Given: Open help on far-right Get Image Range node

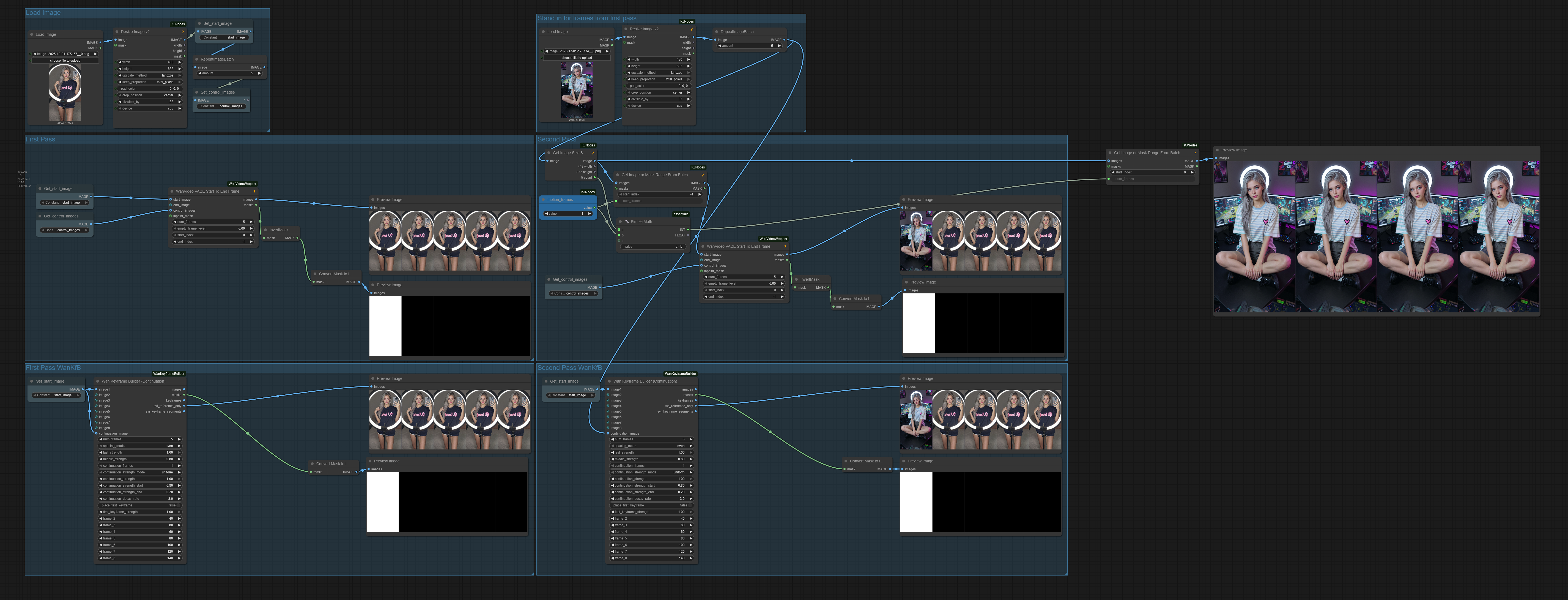Looking at the screenshot, I should (1195, 153).
